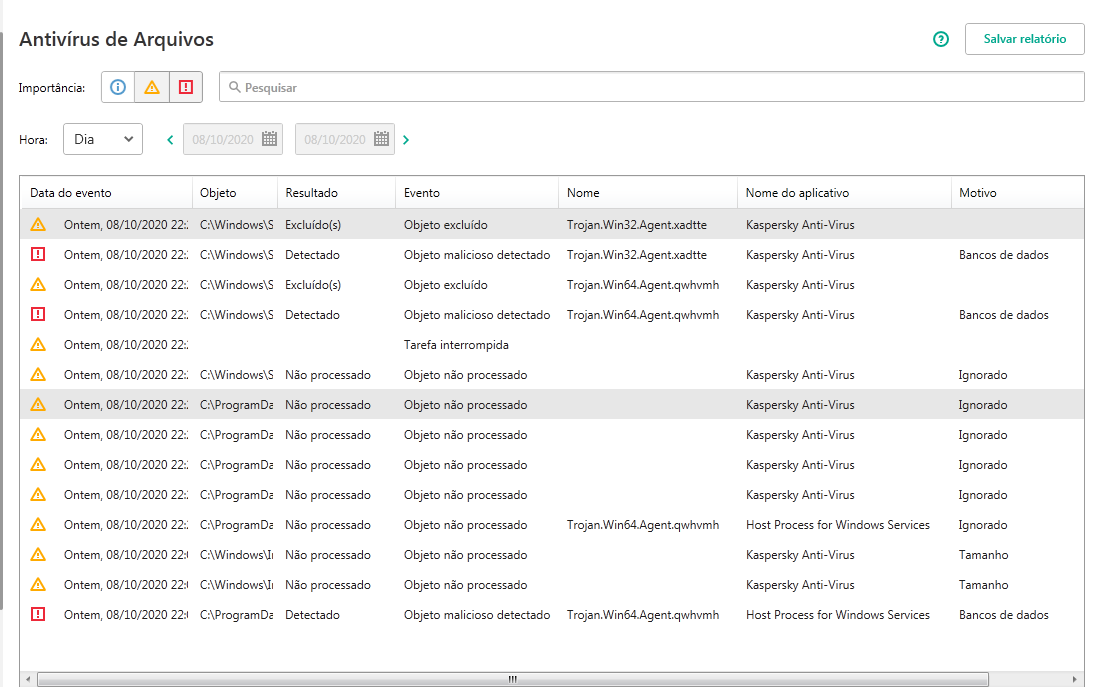Screen dimensions: 1099x687
Task: Open the Dia time period dropdown
Action: coord(103,139)
